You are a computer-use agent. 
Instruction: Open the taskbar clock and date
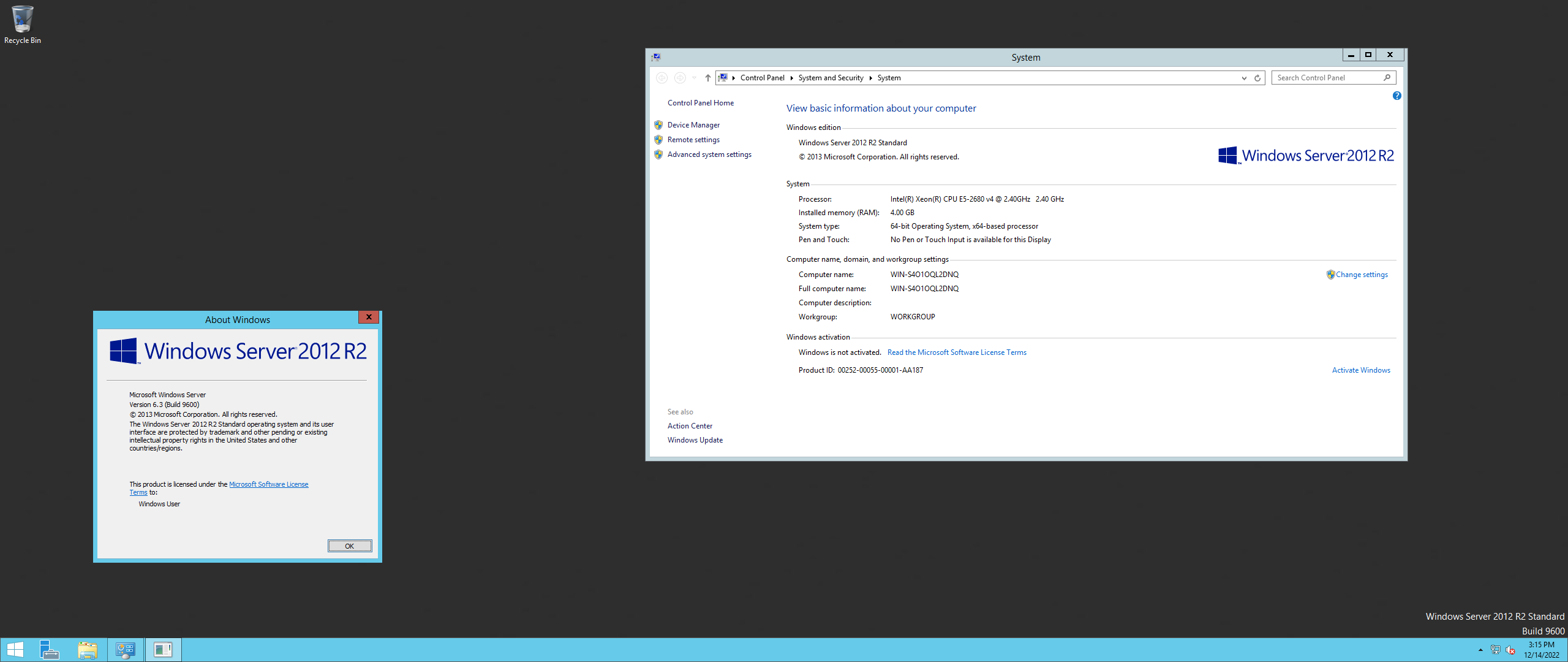[x=1542, y=650]
